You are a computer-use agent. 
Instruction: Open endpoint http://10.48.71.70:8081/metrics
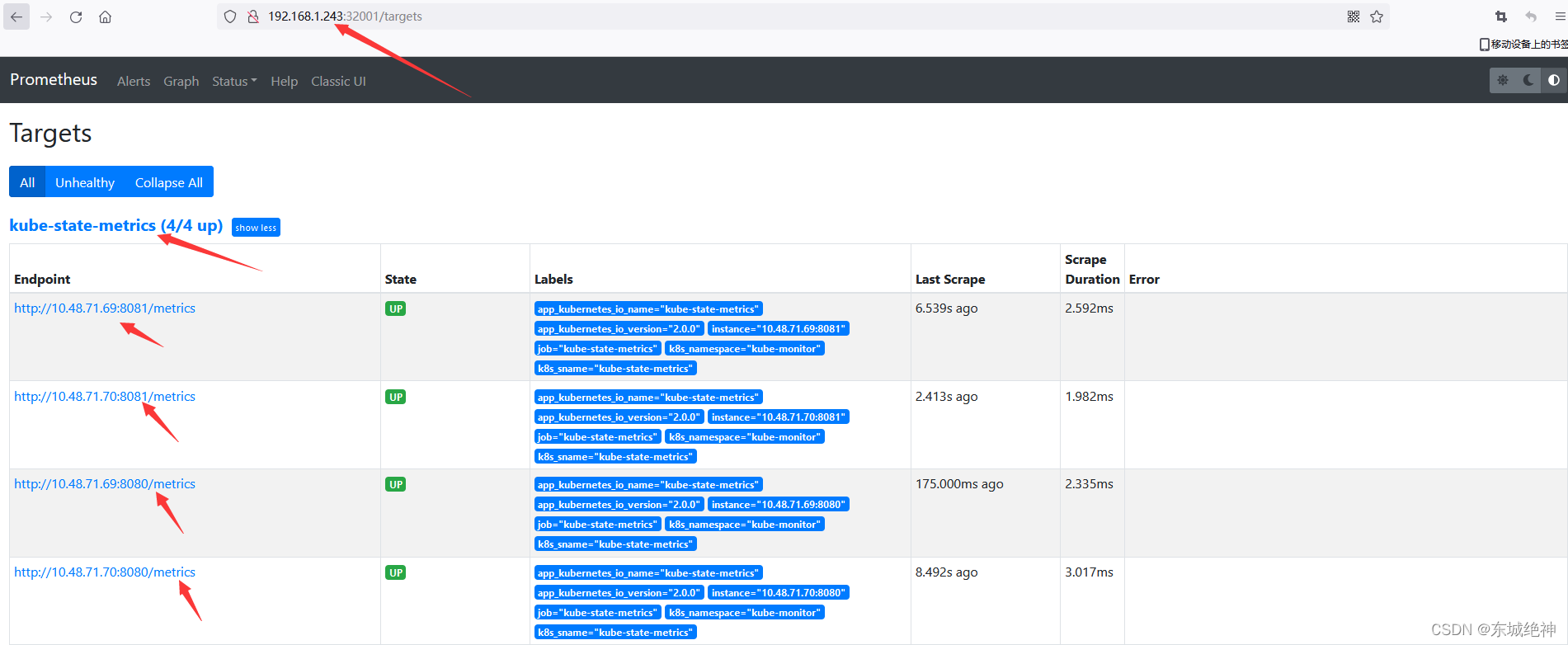105,396
